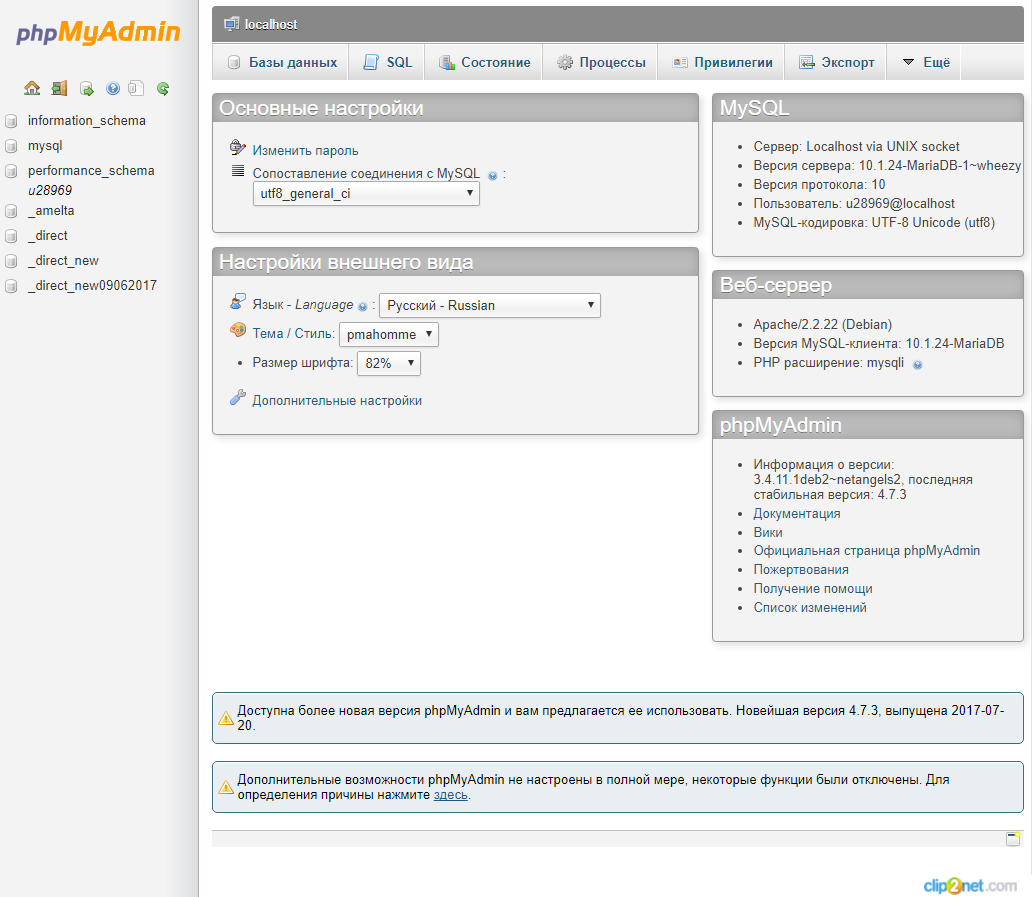
Task: Click localhost server link in header
Action: pyautogui.click(x=271, y=24)
